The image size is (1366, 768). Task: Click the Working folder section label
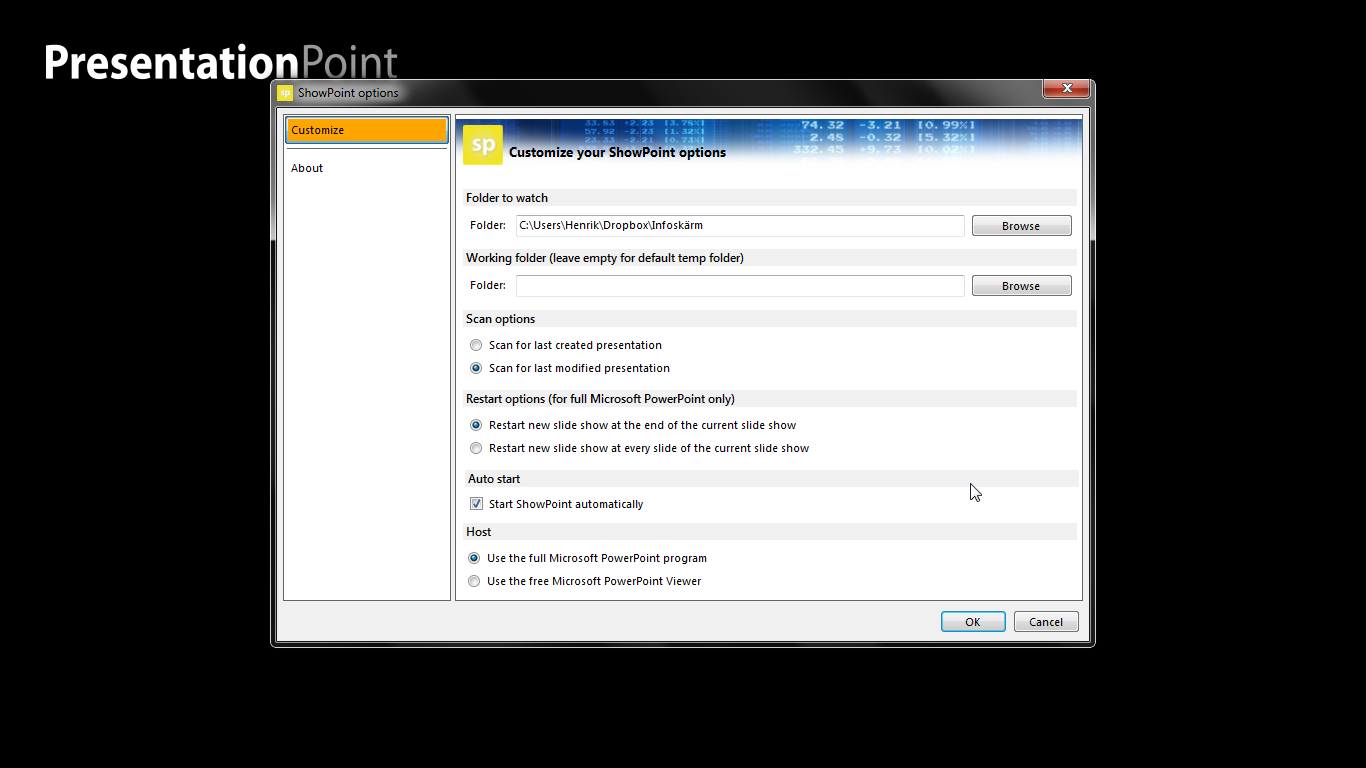tap(605, 258)
